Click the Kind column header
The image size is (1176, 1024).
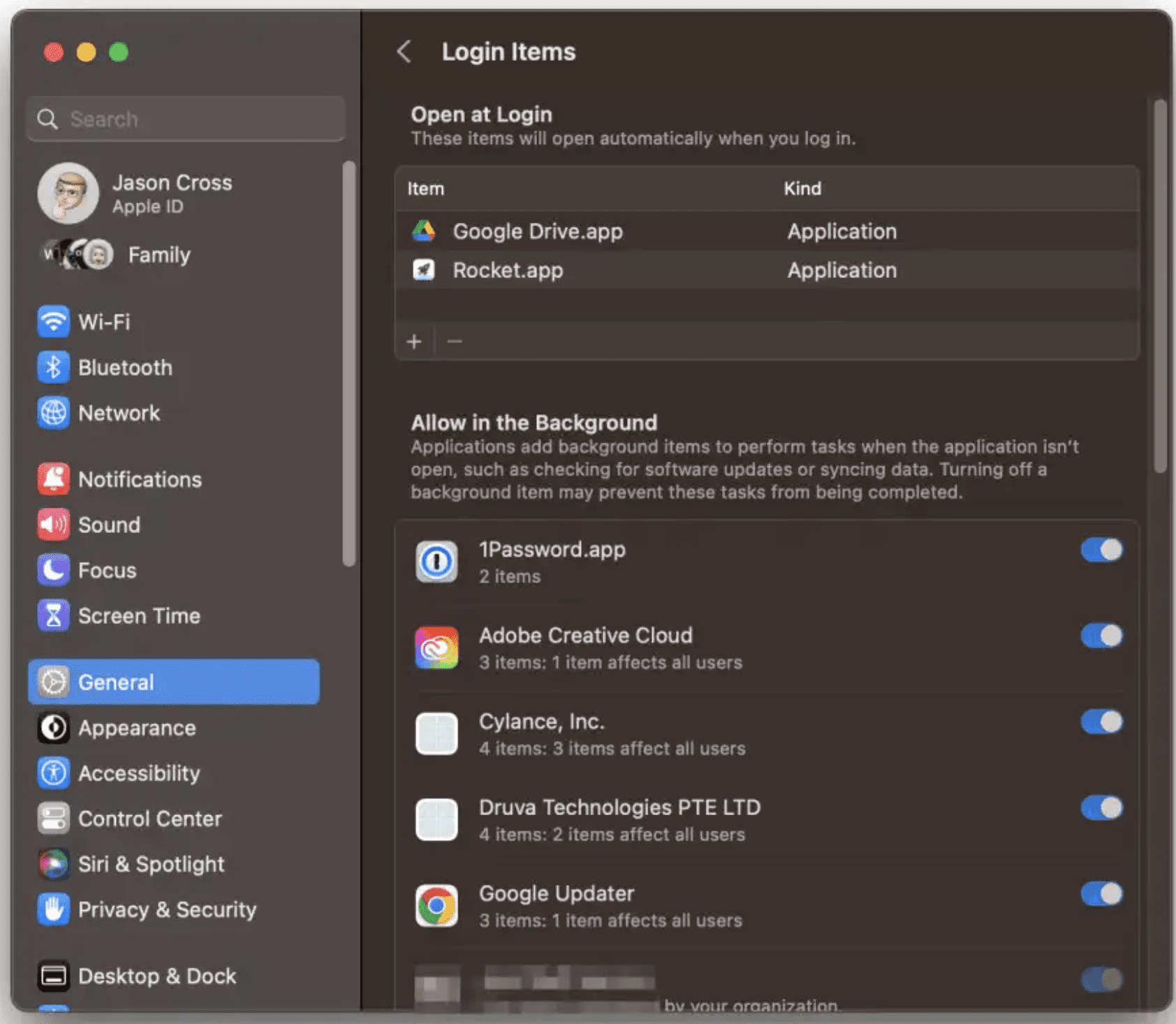802,189
